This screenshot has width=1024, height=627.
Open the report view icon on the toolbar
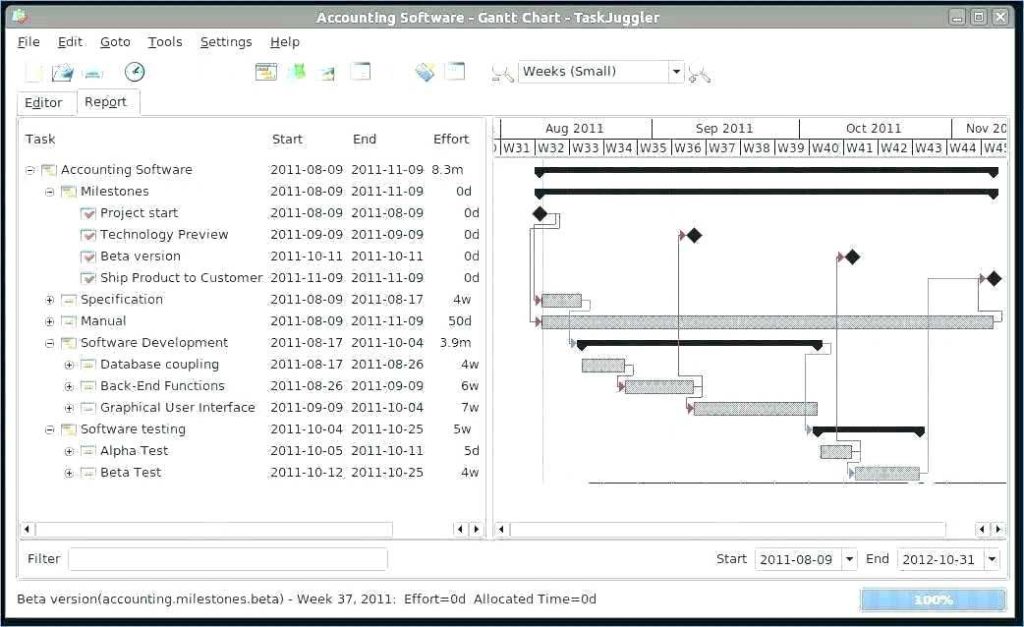point(265,72)
